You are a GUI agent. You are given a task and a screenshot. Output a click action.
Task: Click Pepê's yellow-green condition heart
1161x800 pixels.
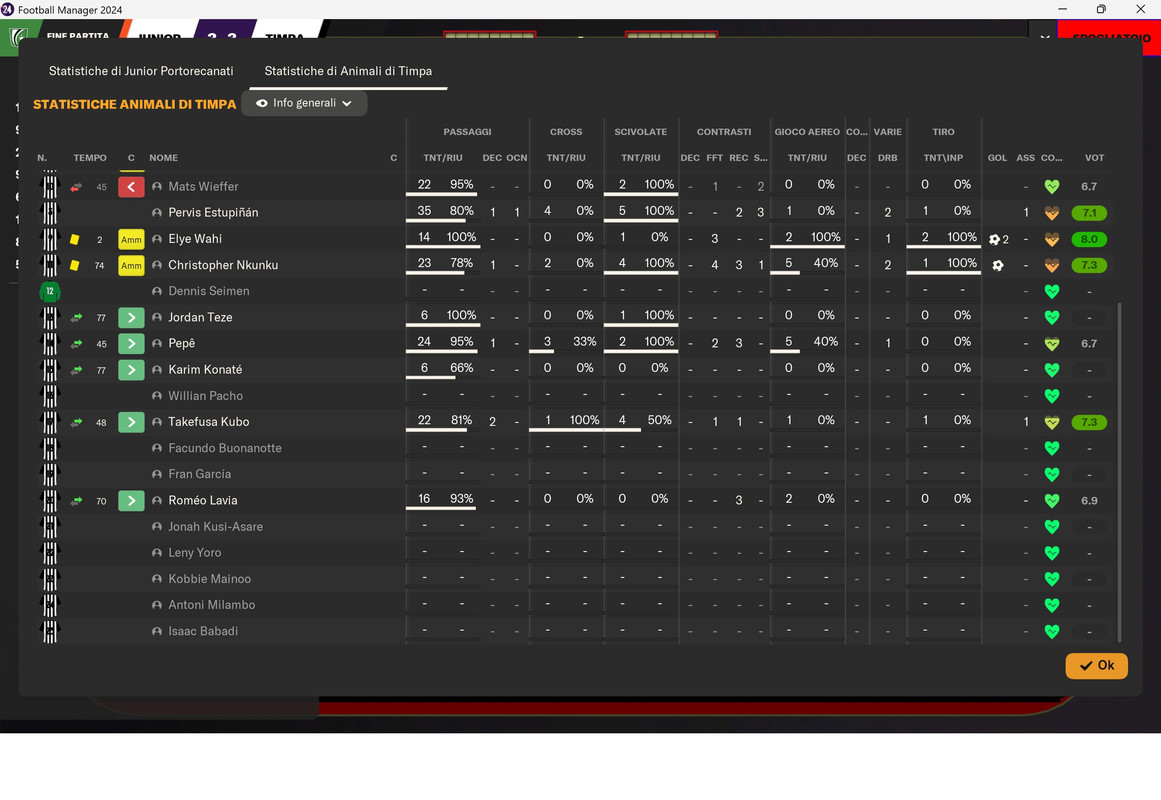coord(1051,344)
